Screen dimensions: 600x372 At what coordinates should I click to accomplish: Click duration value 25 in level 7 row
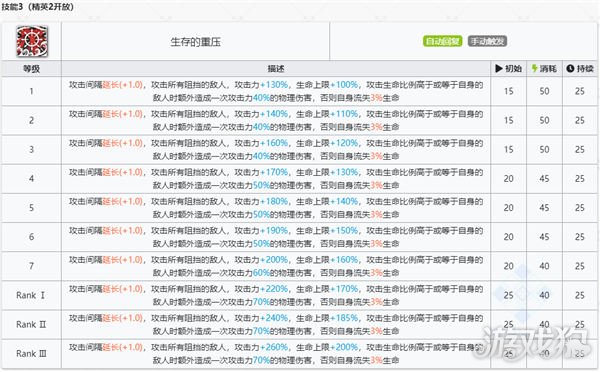[x=580, y=266]
